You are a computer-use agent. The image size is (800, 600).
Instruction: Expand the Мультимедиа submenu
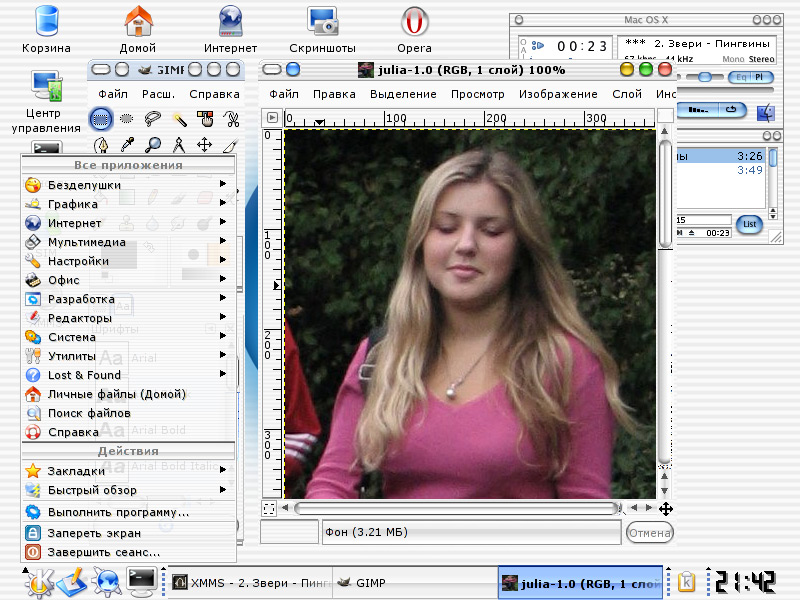tap(129, 242)
